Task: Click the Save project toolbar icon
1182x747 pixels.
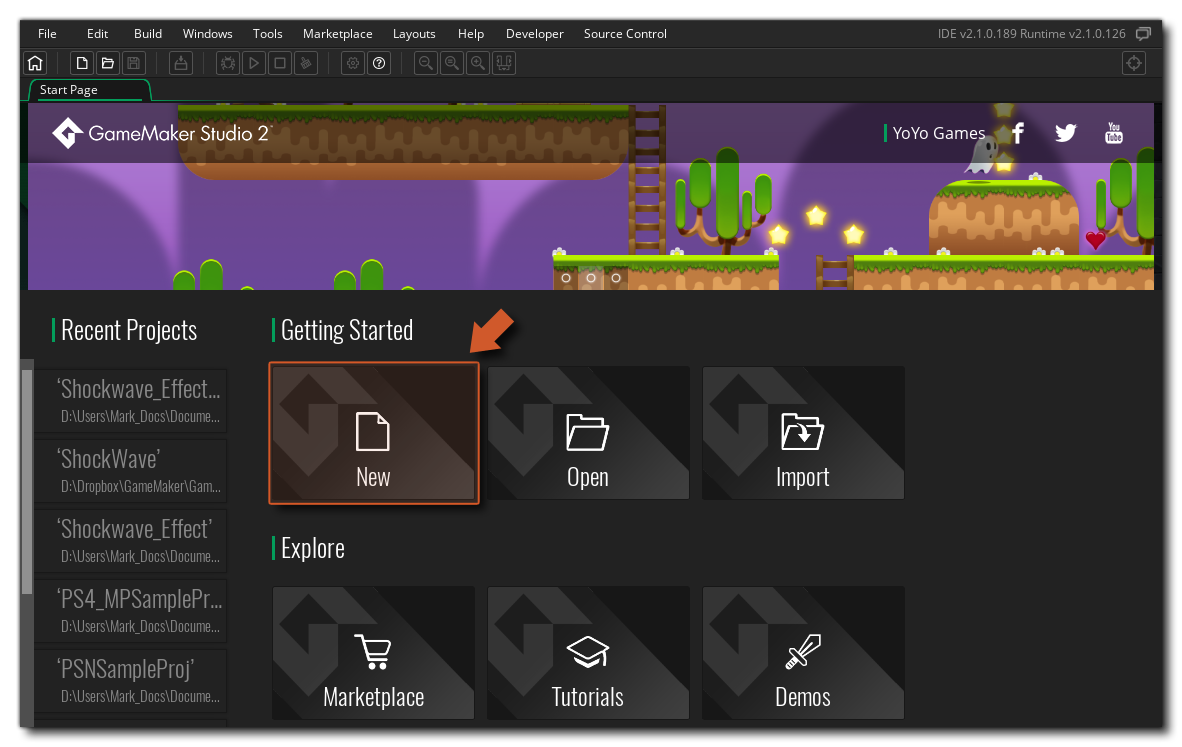Action: (x=133, y=63)
